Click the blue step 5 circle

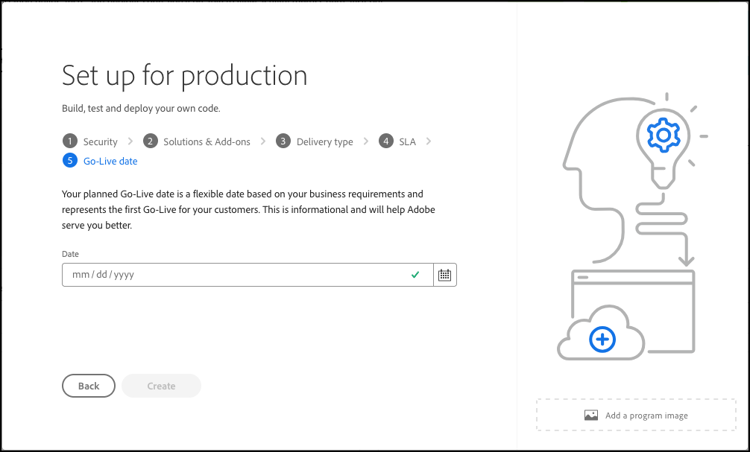pos(70,160)
